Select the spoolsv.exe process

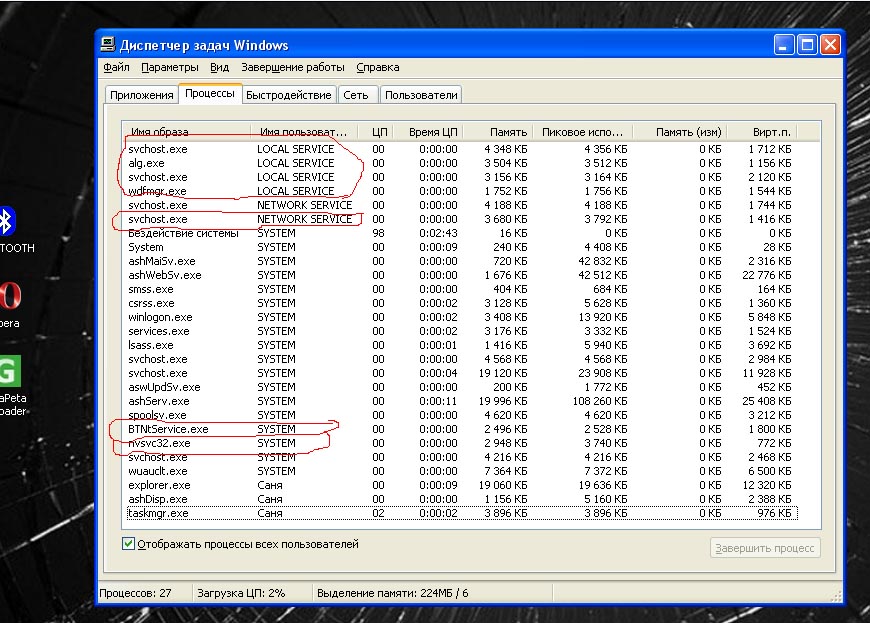462,415
